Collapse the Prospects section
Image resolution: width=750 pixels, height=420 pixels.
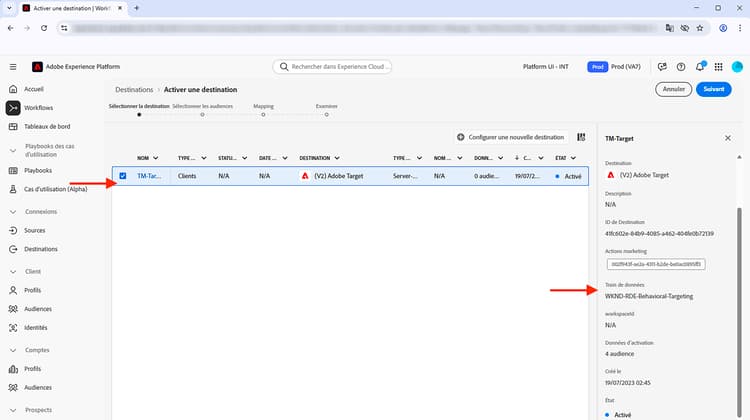tap(13, 410)
